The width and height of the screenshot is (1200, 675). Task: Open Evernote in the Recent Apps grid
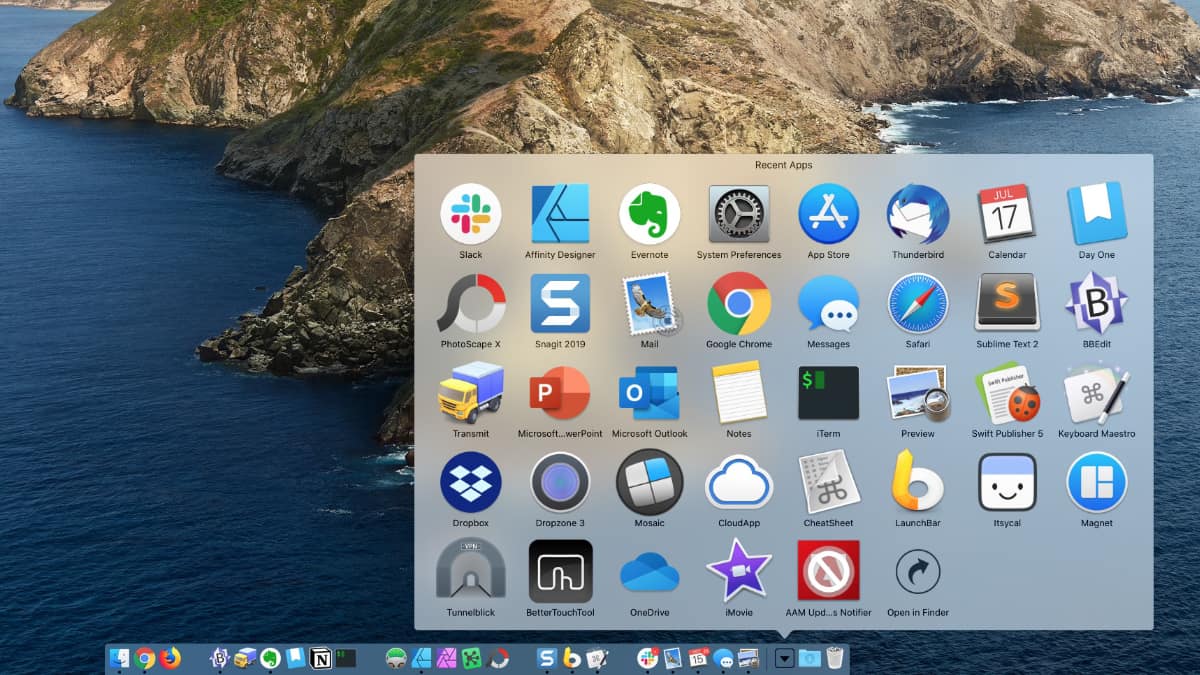[650, 214]
